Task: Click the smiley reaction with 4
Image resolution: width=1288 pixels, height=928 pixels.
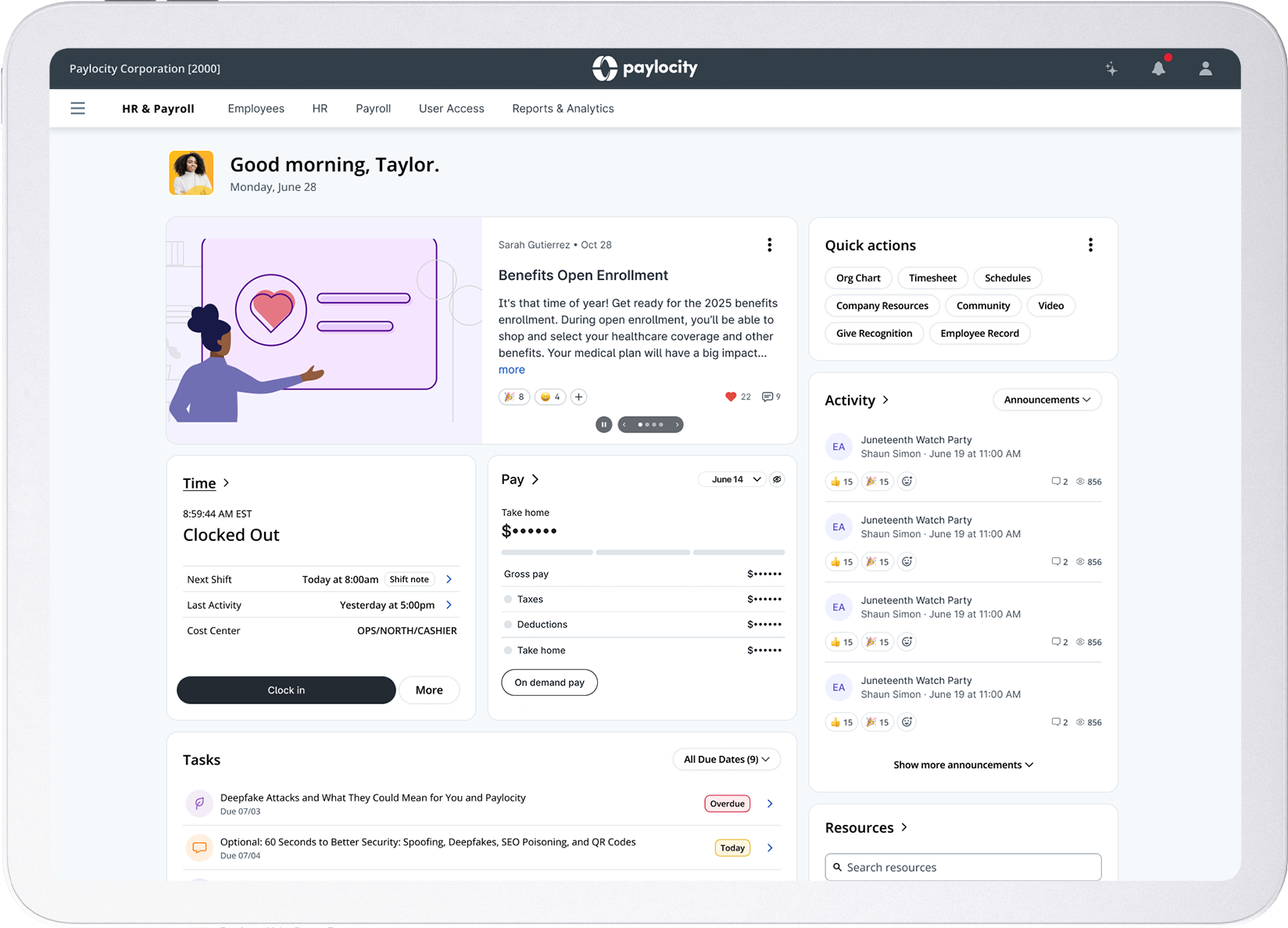Action: (x=550, y=397)
